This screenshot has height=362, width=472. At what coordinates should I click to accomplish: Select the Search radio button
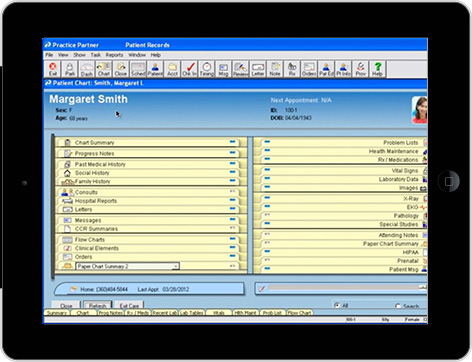(x=398, y=306)
